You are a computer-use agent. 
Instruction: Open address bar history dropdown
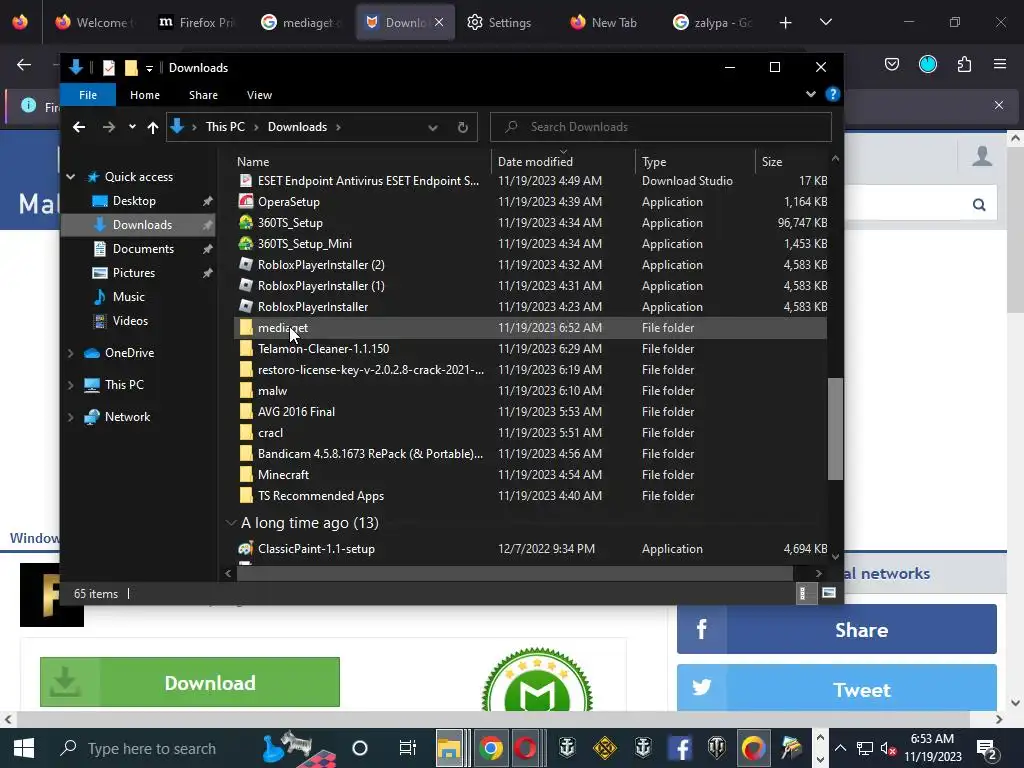click(432, 127)
